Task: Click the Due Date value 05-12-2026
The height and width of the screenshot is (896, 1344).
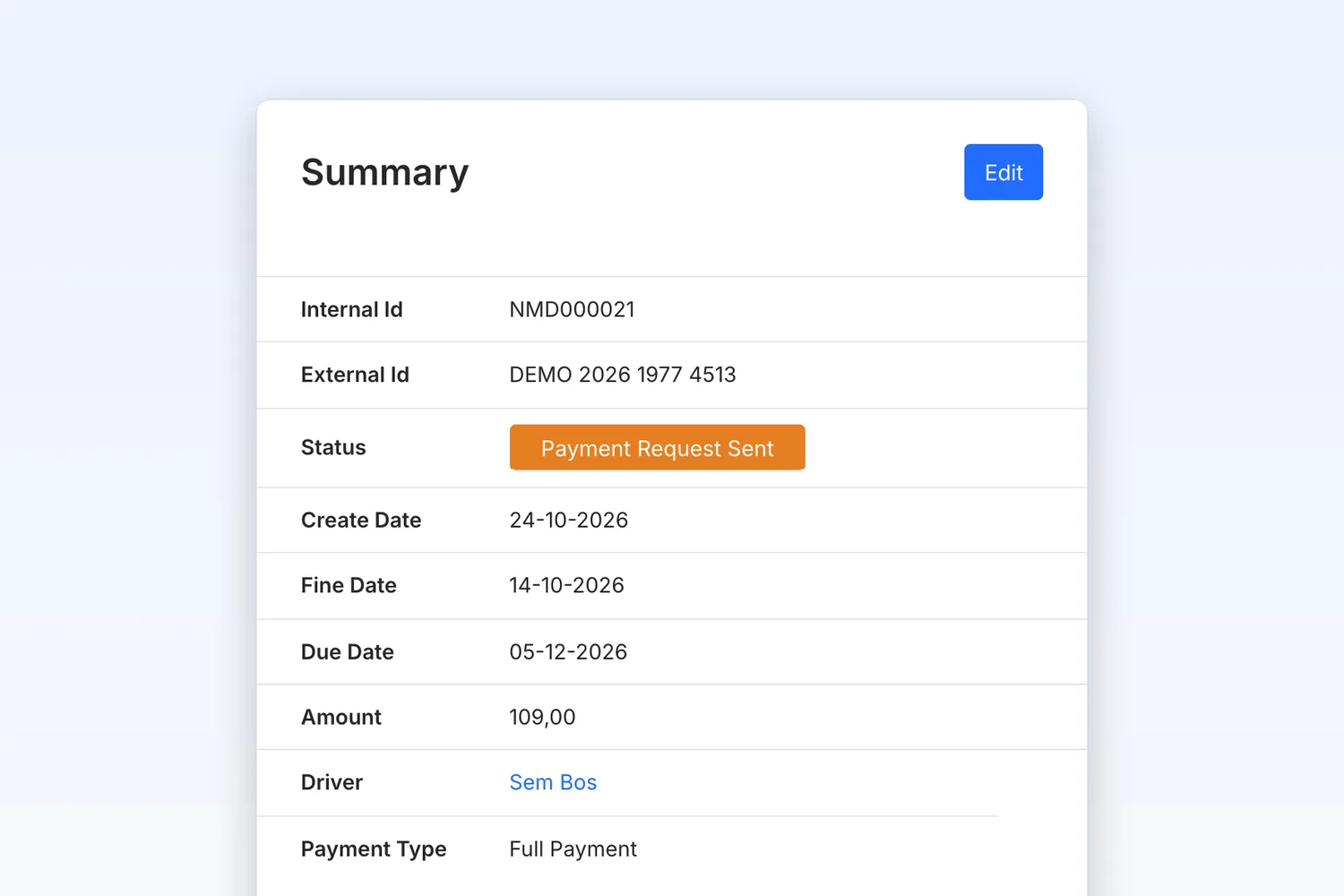Action: point(568,651)
